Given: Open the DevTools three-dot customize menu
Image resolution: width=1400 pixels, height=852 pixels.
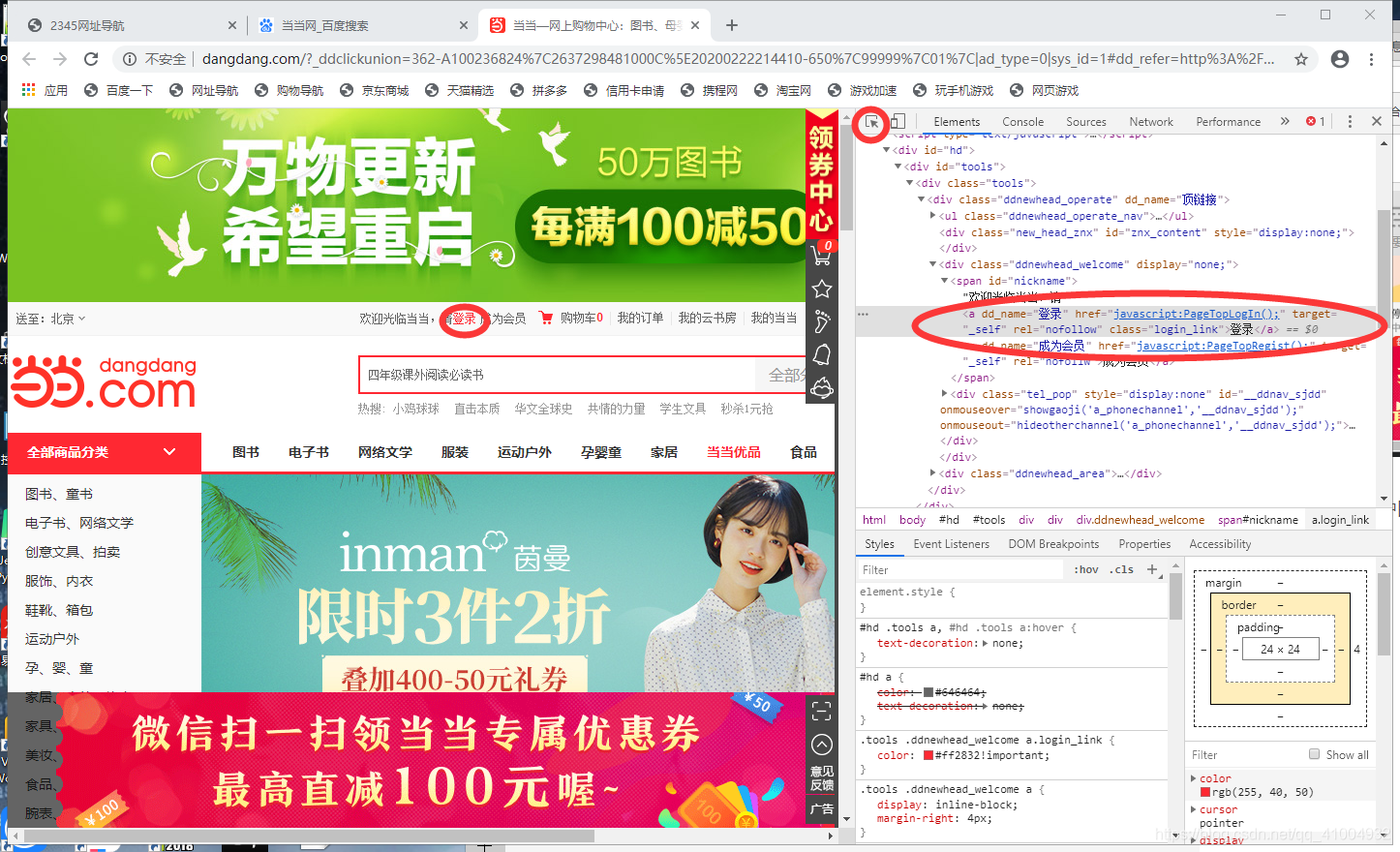Looking at the screenshot, I should pyautogui.click(x=1350, y=121).
